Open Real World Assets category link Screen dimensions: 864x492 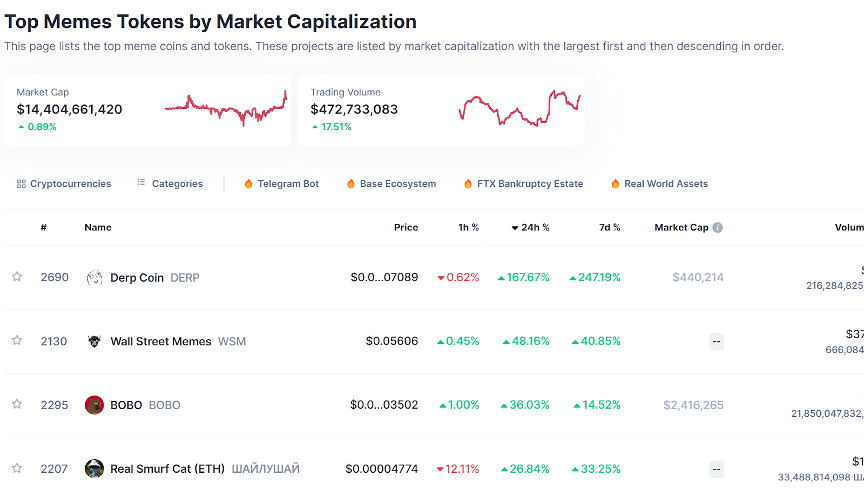click(x=665, y=184)
